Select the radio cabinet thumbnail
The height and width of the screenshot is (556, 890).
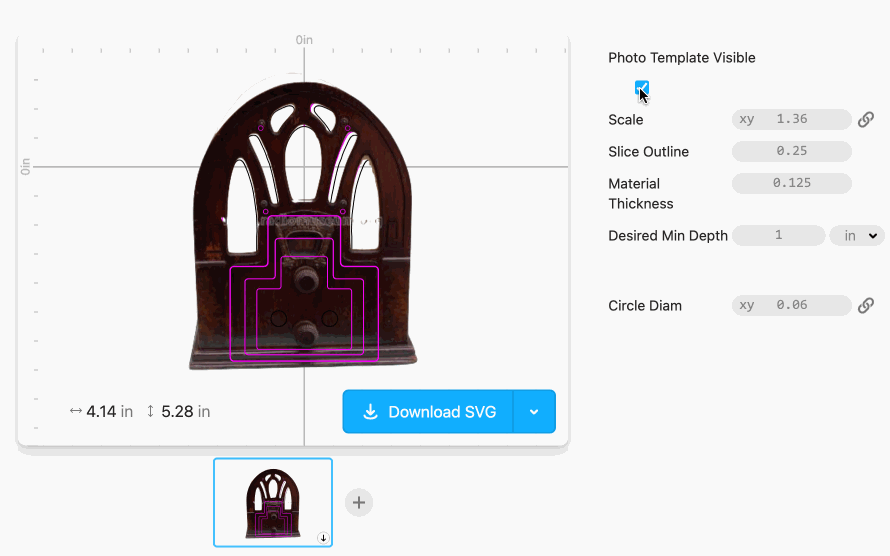pos(273,503)
